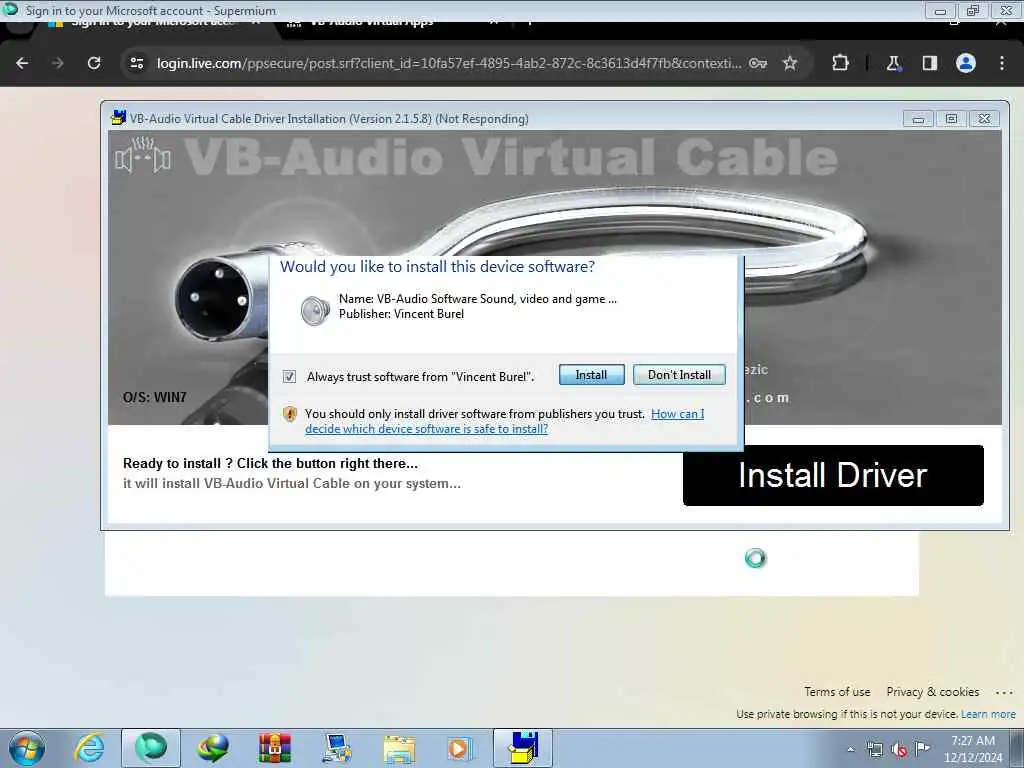Click the muted volume tray icon
The image size is (1024, 768).
coord(899,750)
